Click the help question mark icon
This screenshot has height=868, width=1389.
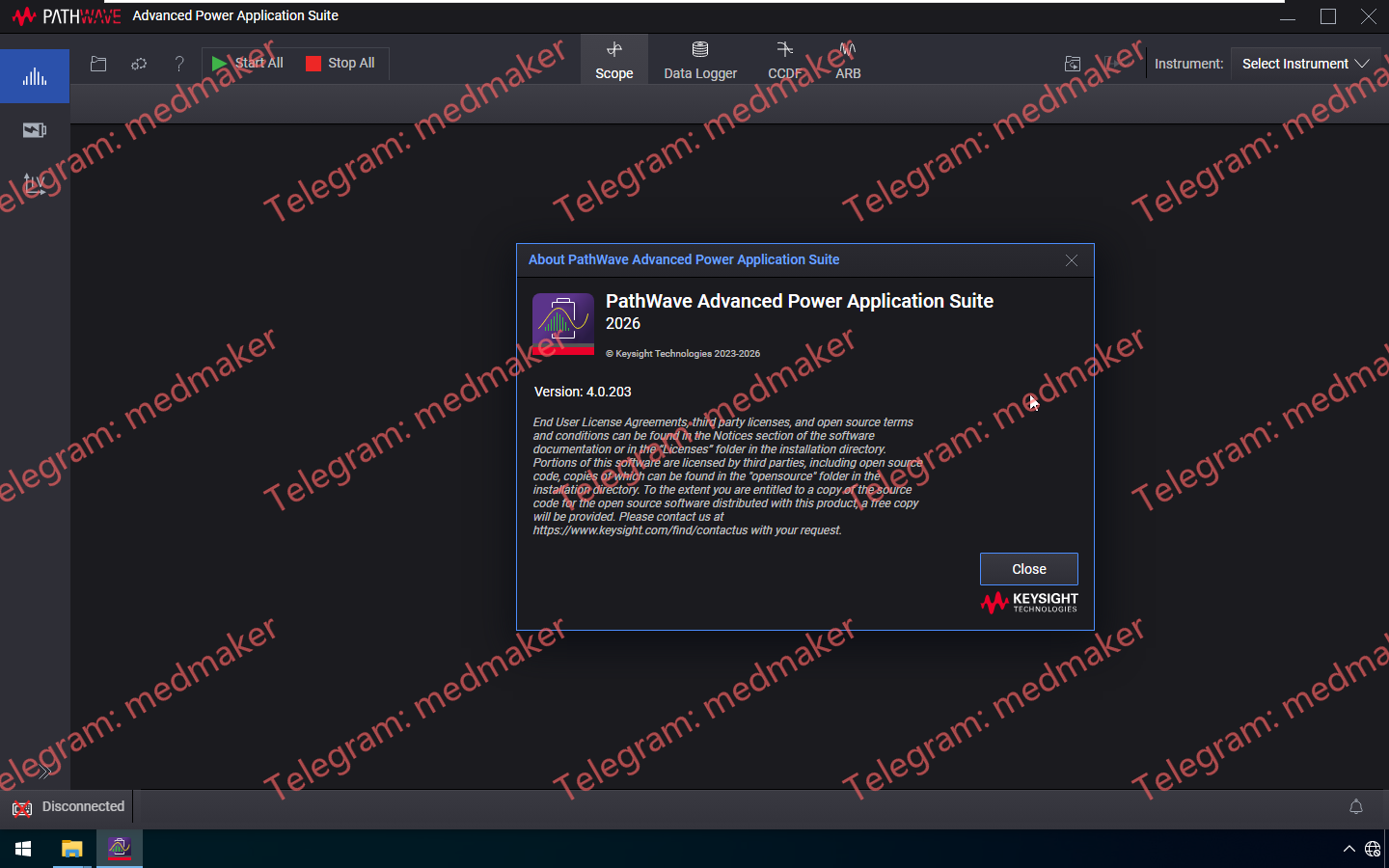[x=179, y=64]
